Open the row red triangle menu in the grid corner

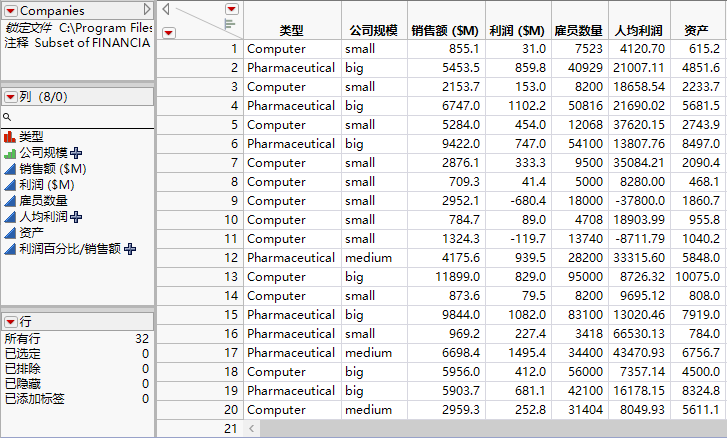[x=169, y=33]
